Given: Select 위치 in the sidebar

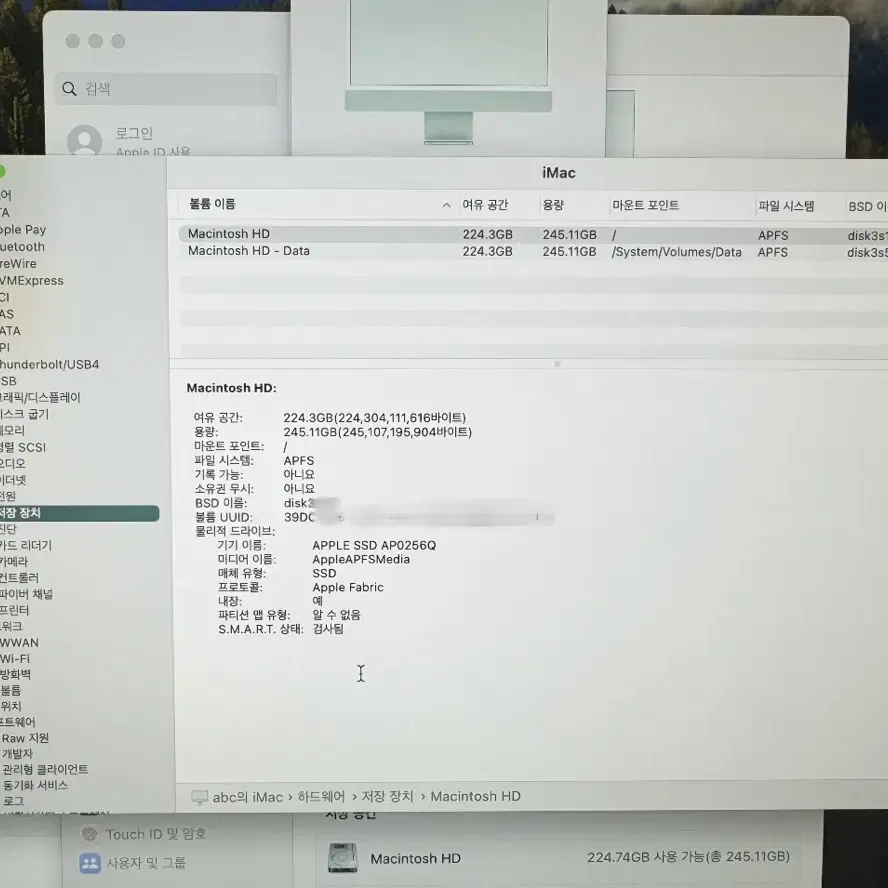Looking at the screenshot, I should point(11,706).
